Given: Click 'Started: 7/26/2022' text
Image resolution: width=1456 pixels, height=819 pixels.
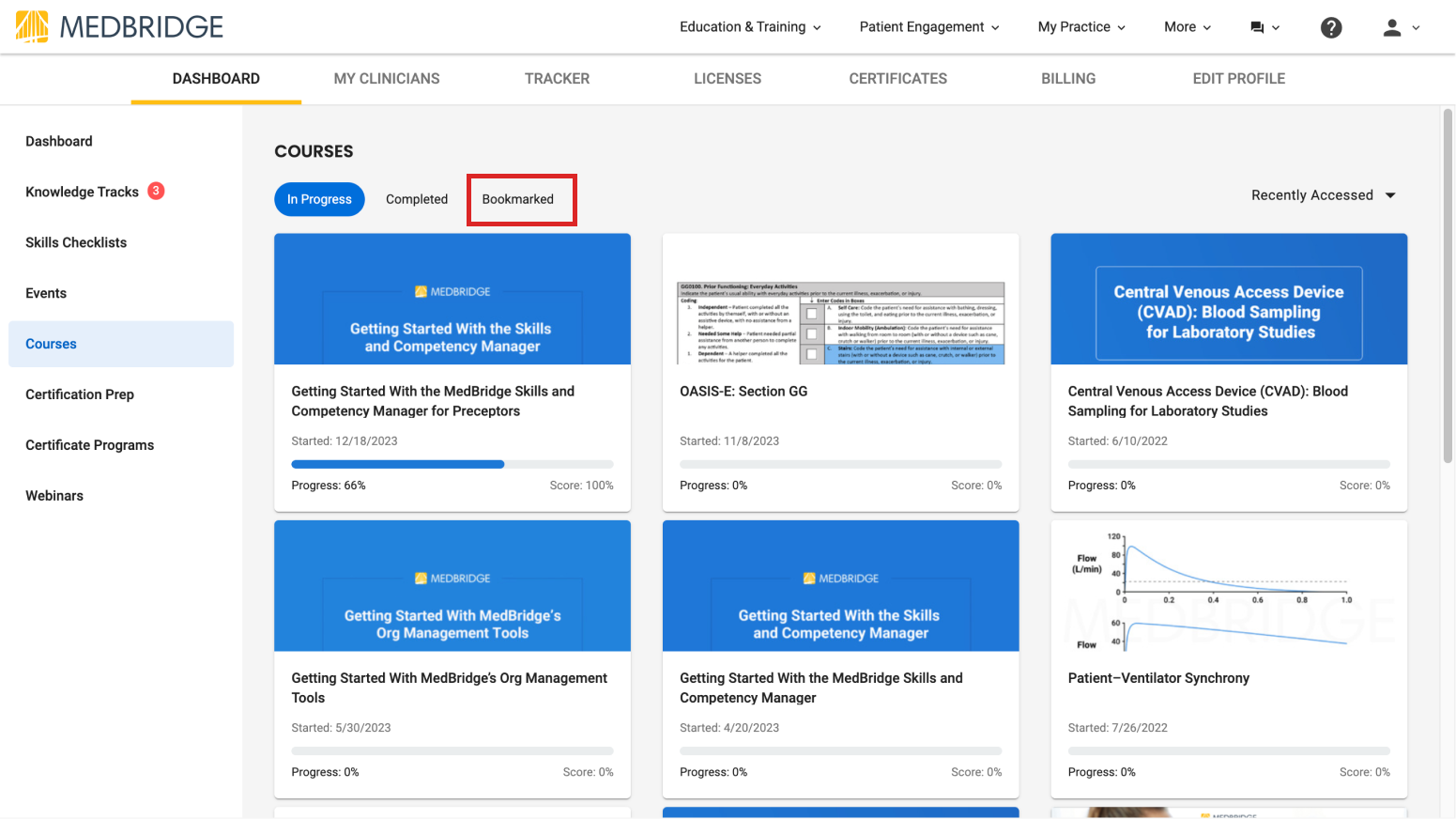Looking at the screenshot, I should click(x=1118, y=728).
